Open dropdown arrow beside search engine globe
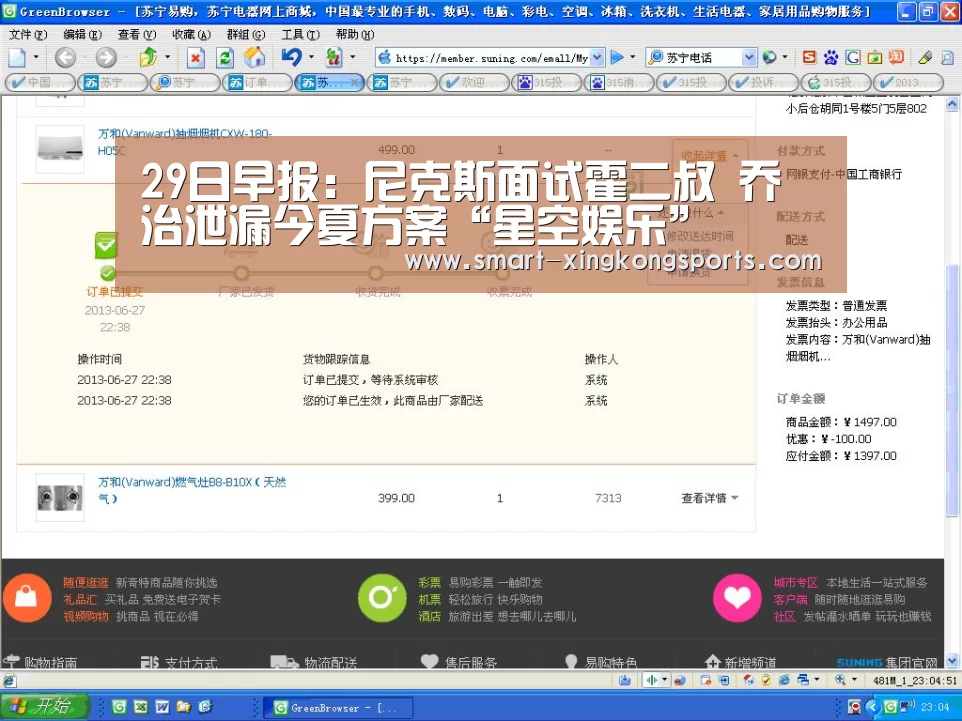This screenshot has width=962, height=721. coord(785,58)
